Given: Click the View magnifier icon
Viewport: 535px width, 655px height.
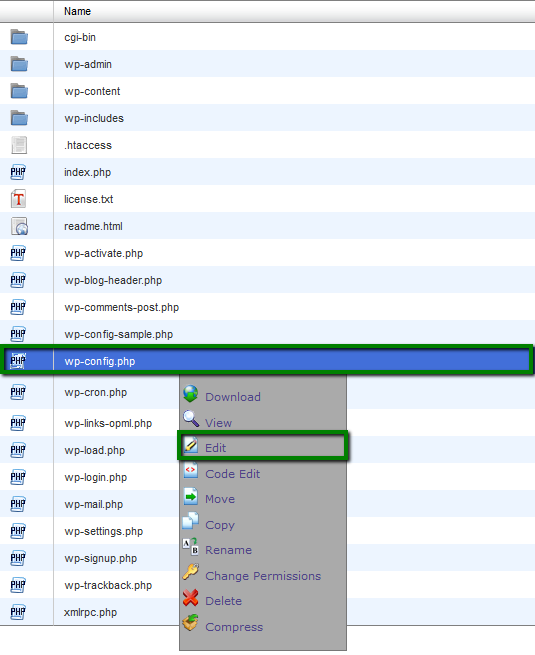Looking at the screenshot, I should pos(191,419).
